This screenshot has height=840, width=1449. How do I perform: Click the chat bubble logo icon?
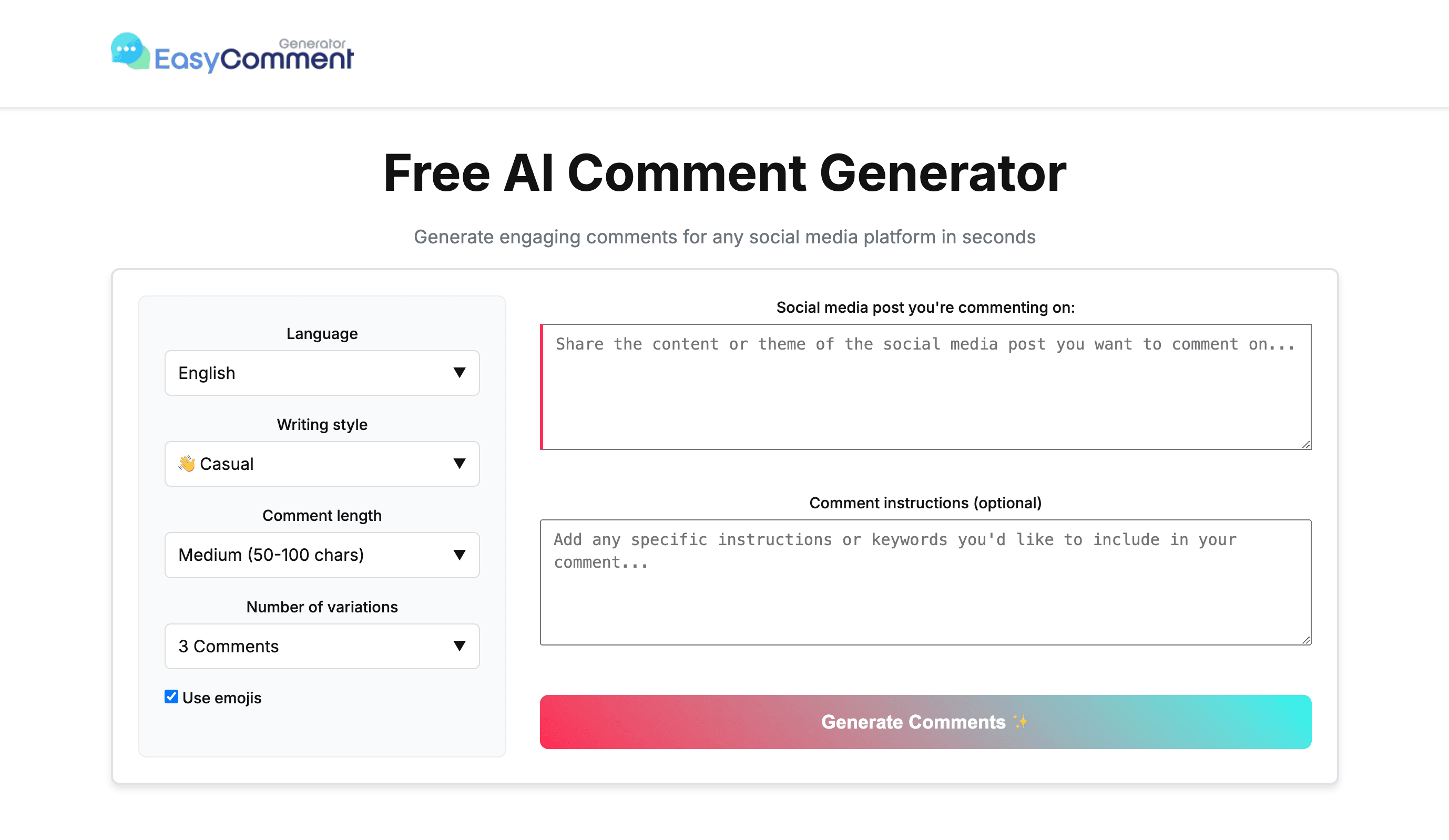(x=129, y=51)
